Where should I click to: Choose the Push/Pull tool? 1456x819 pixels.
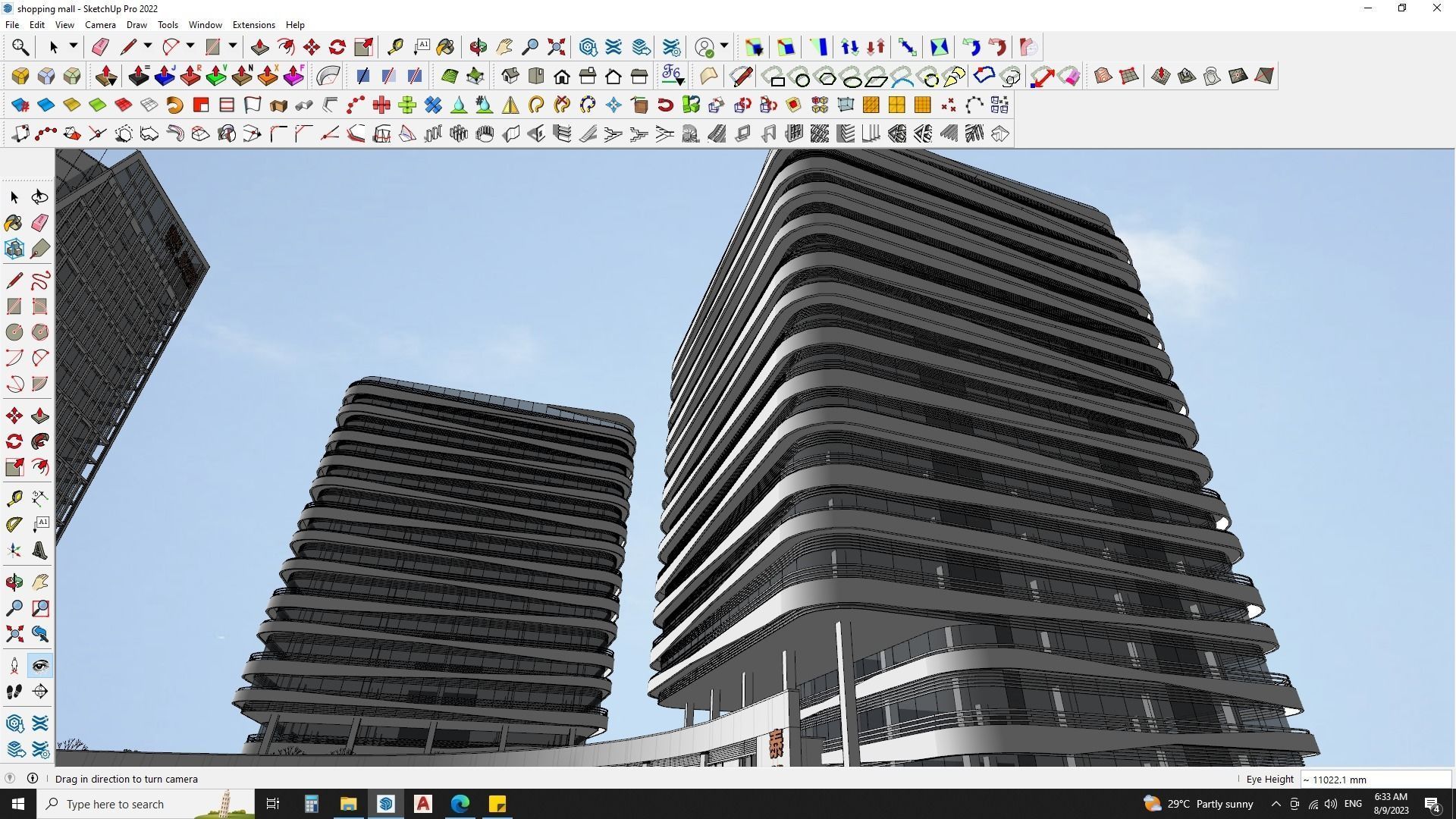click(260, 47)
